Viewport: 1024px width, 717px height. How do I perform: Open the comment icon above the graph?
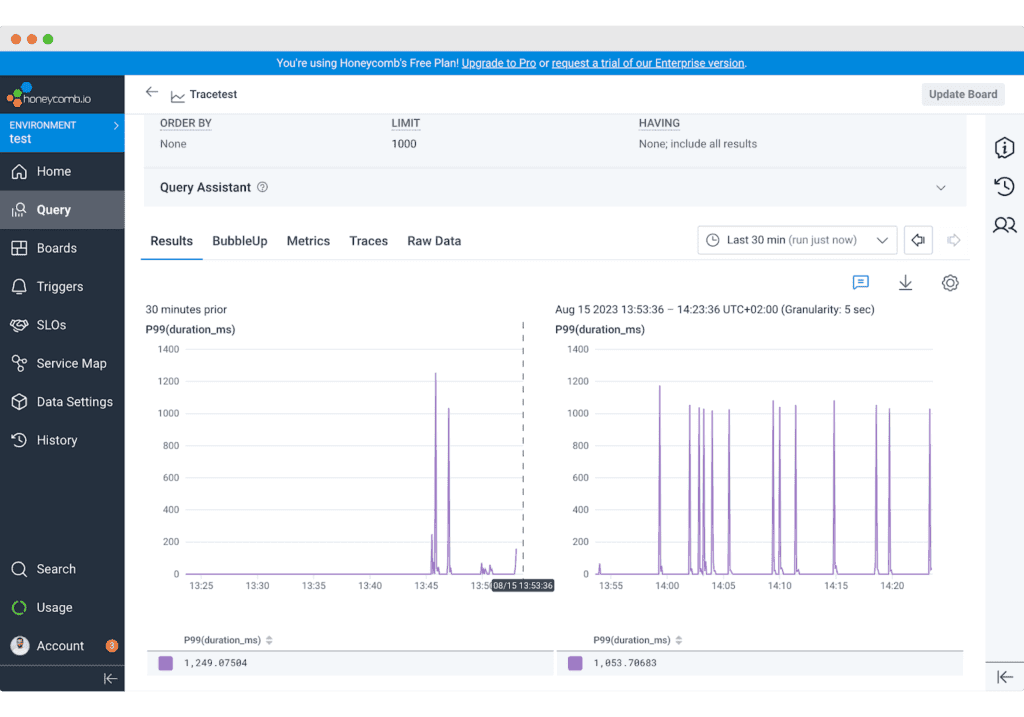pos(860,283)
